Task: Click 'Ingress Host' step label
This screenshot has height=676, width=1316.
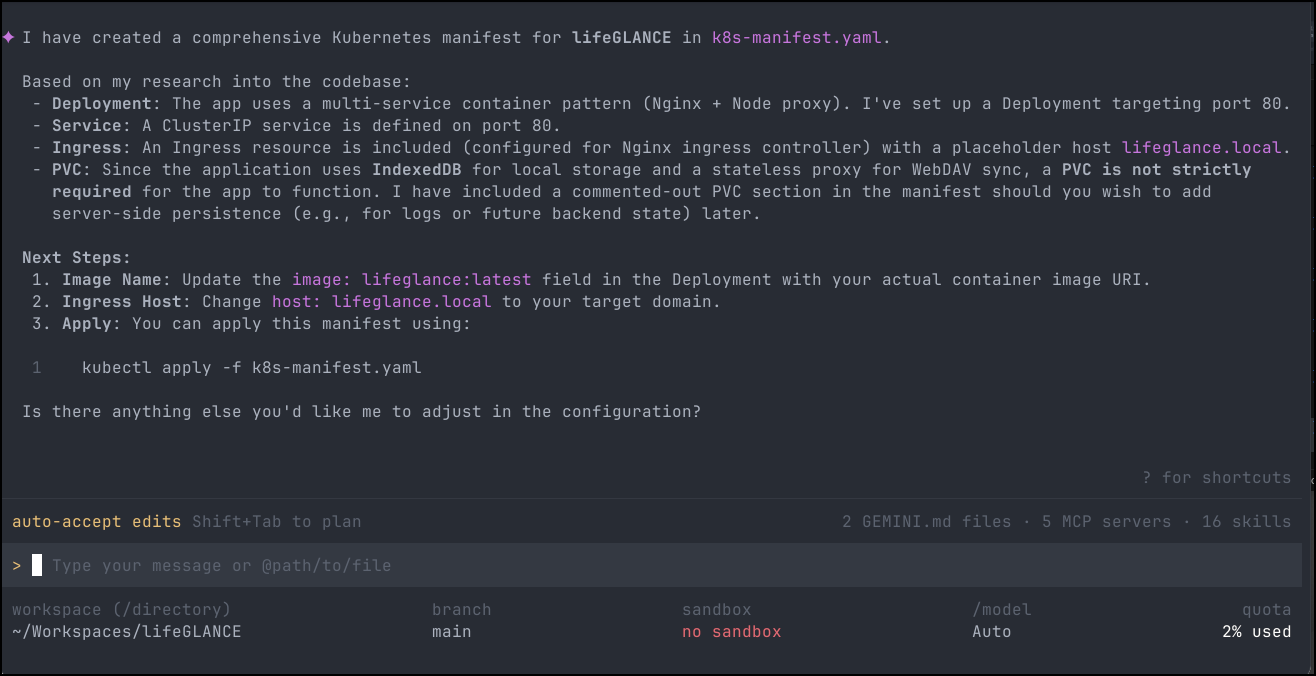Action: tap(122, 302)
